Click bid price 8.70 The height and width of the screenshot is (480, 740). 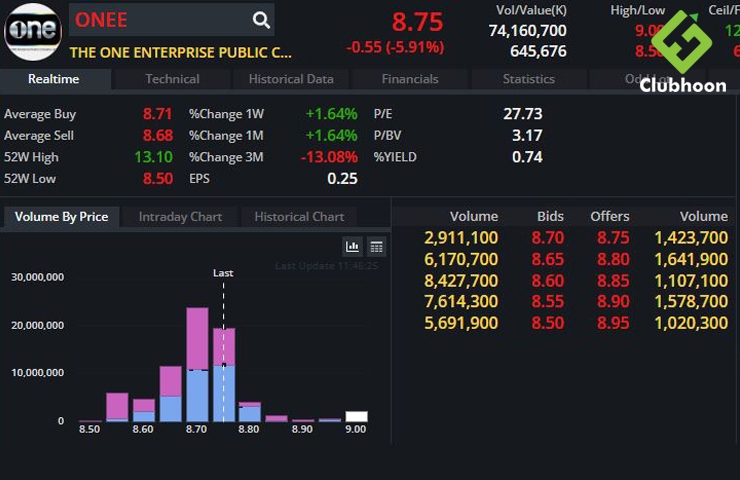pos(547,237)
